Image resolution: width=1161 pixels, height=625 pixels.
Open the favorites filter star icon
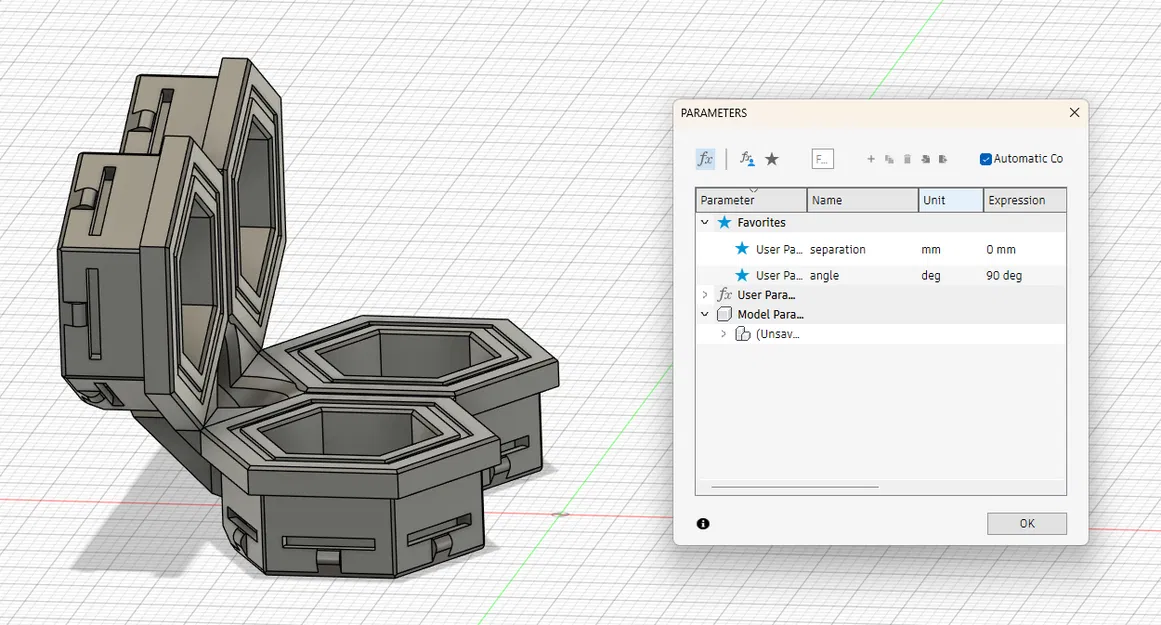click(x=772, y=159)
